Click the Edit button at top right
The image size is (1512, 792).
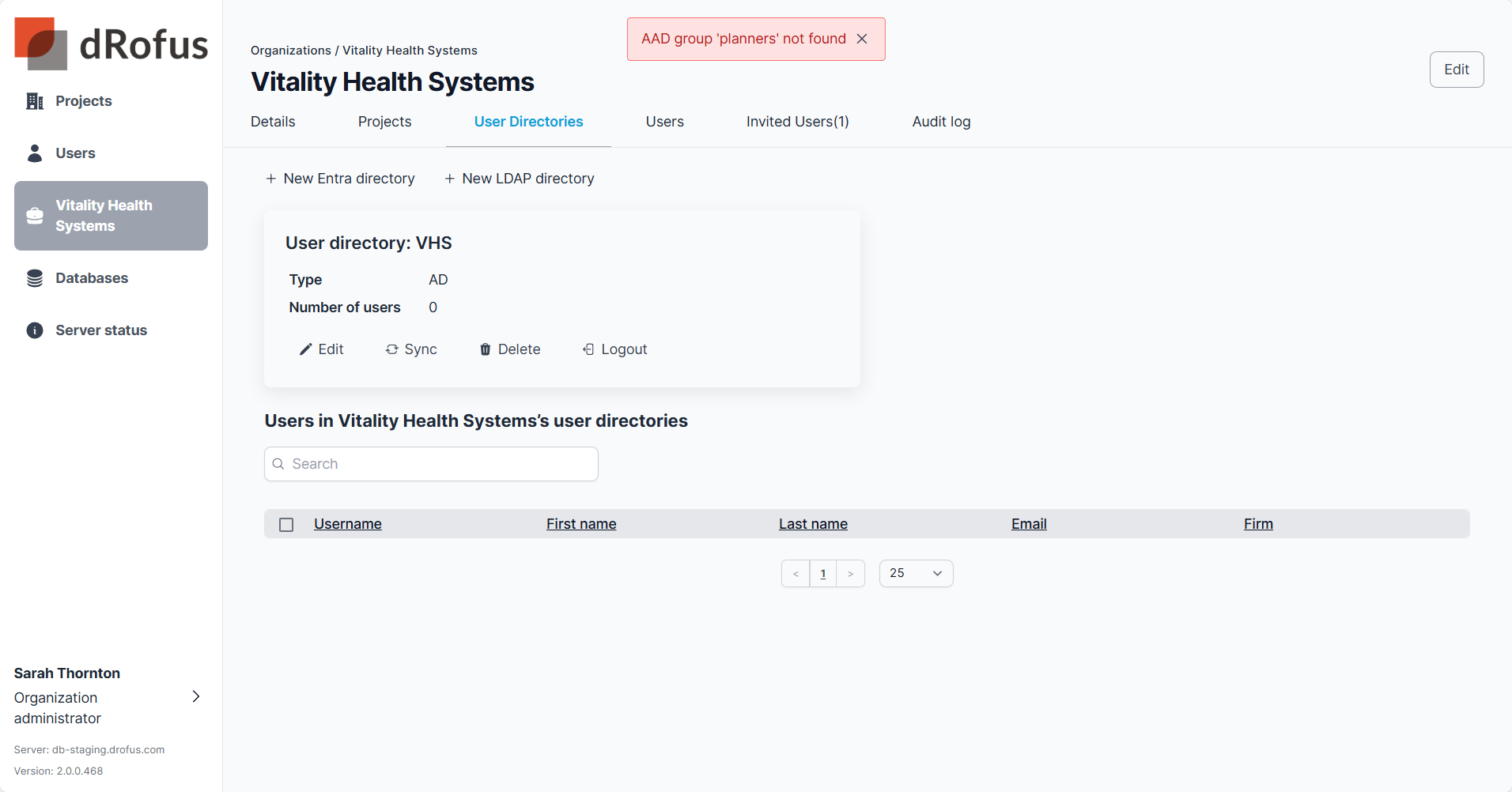(1456, 70)
